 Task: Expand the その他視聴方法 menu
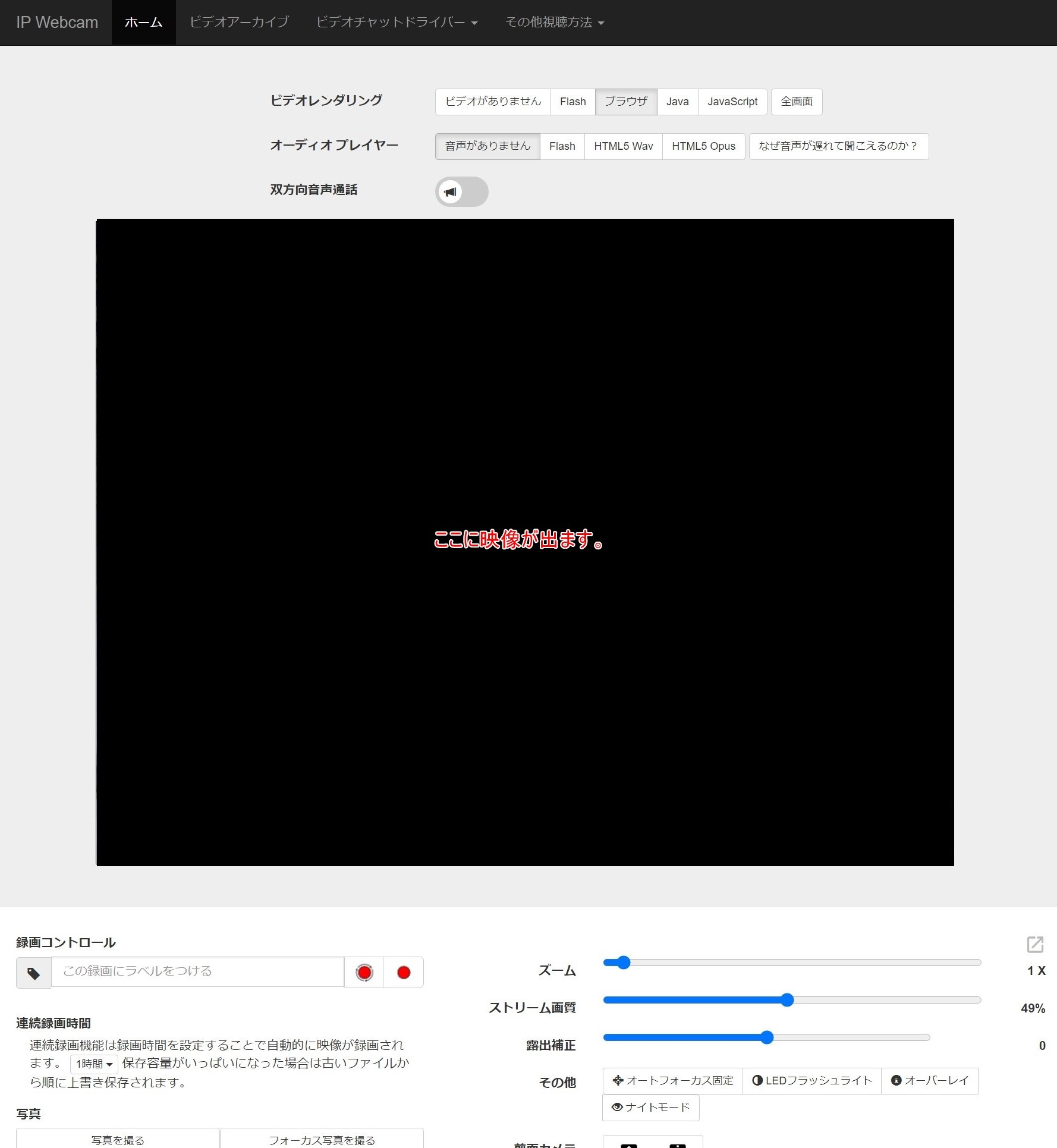coord(554,23)
